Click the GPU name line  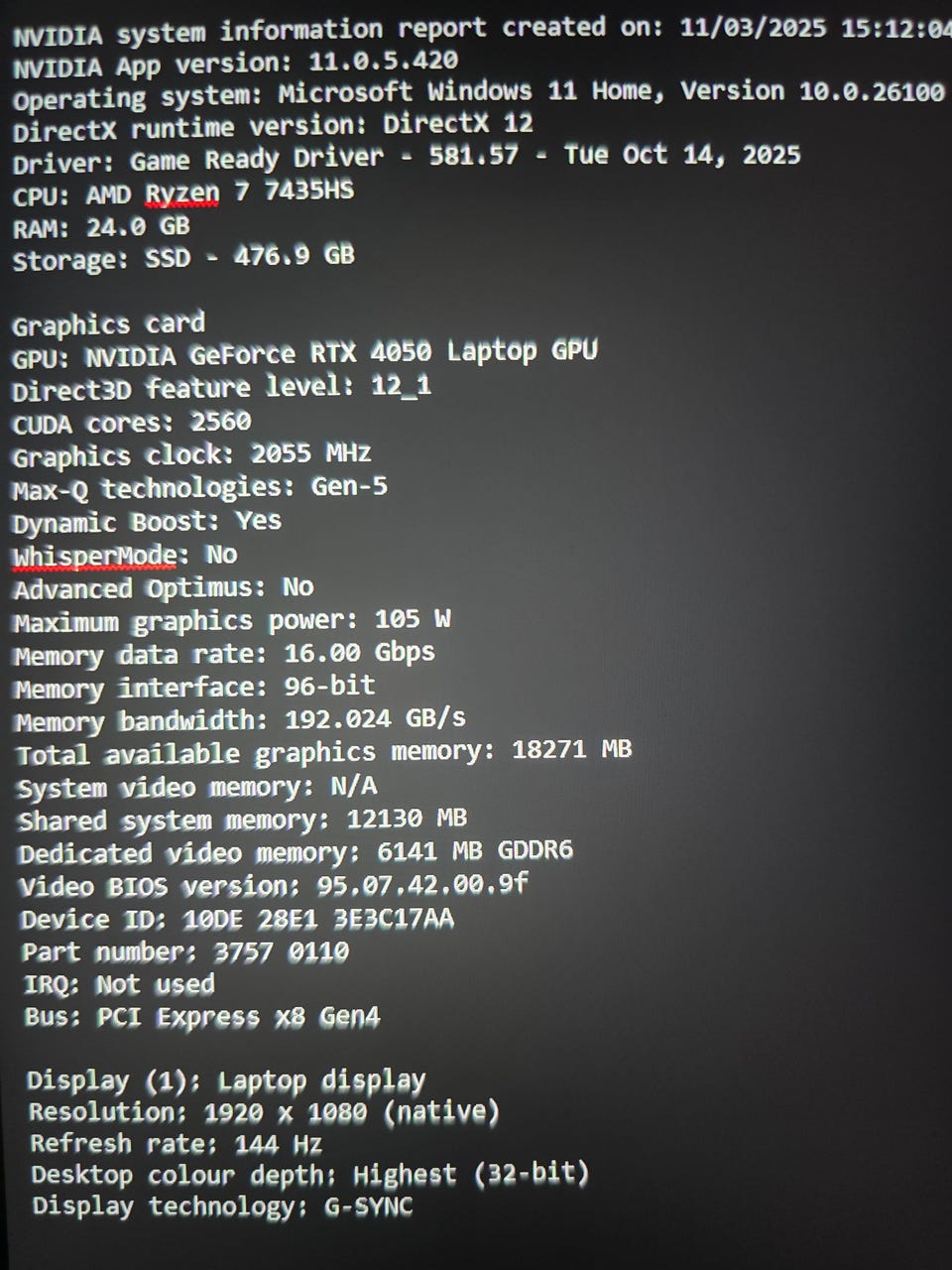tap(304, 353)
